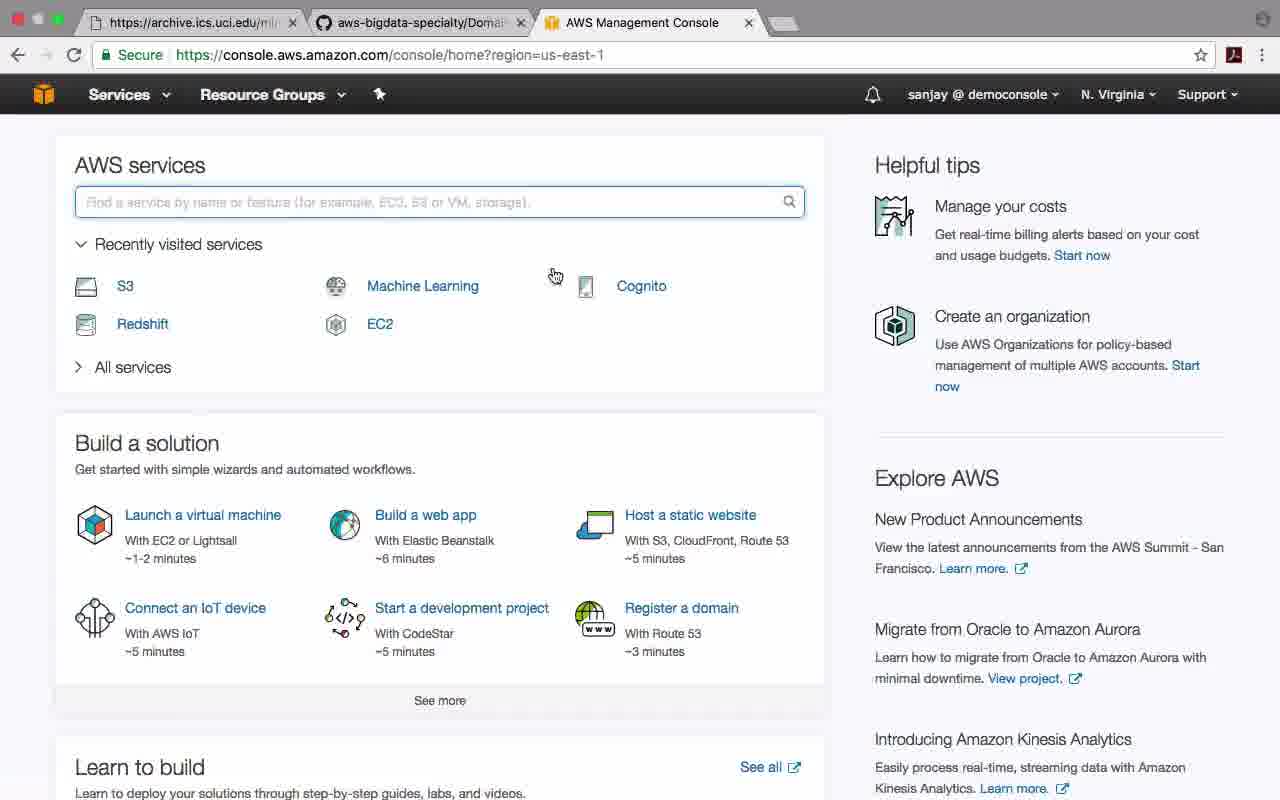Click the Machine Learning service icon
This screenshot has height=800, width=1280.
coord(336,286)
